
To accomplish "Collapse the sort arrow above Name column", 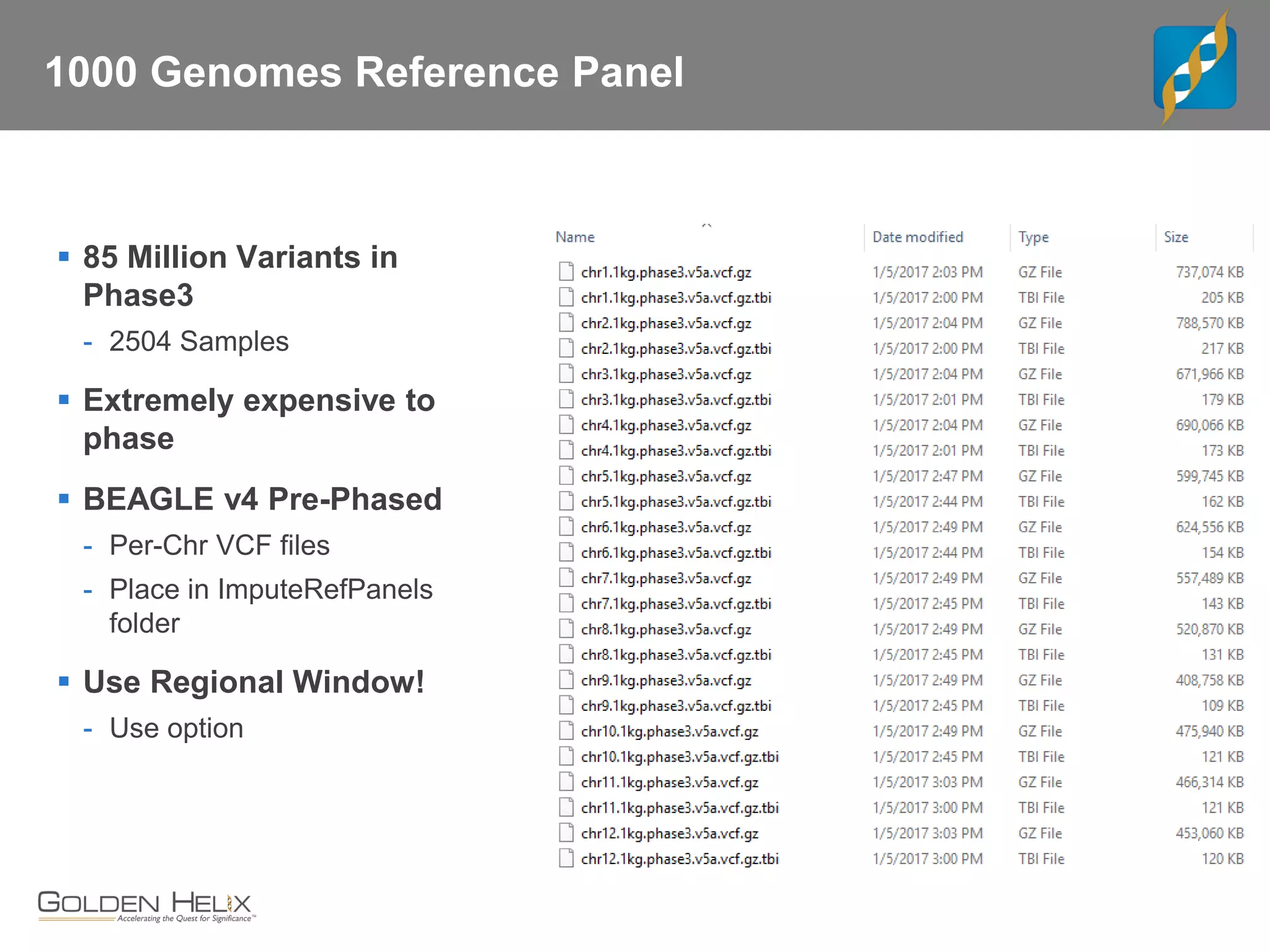I will pos(707,226).
